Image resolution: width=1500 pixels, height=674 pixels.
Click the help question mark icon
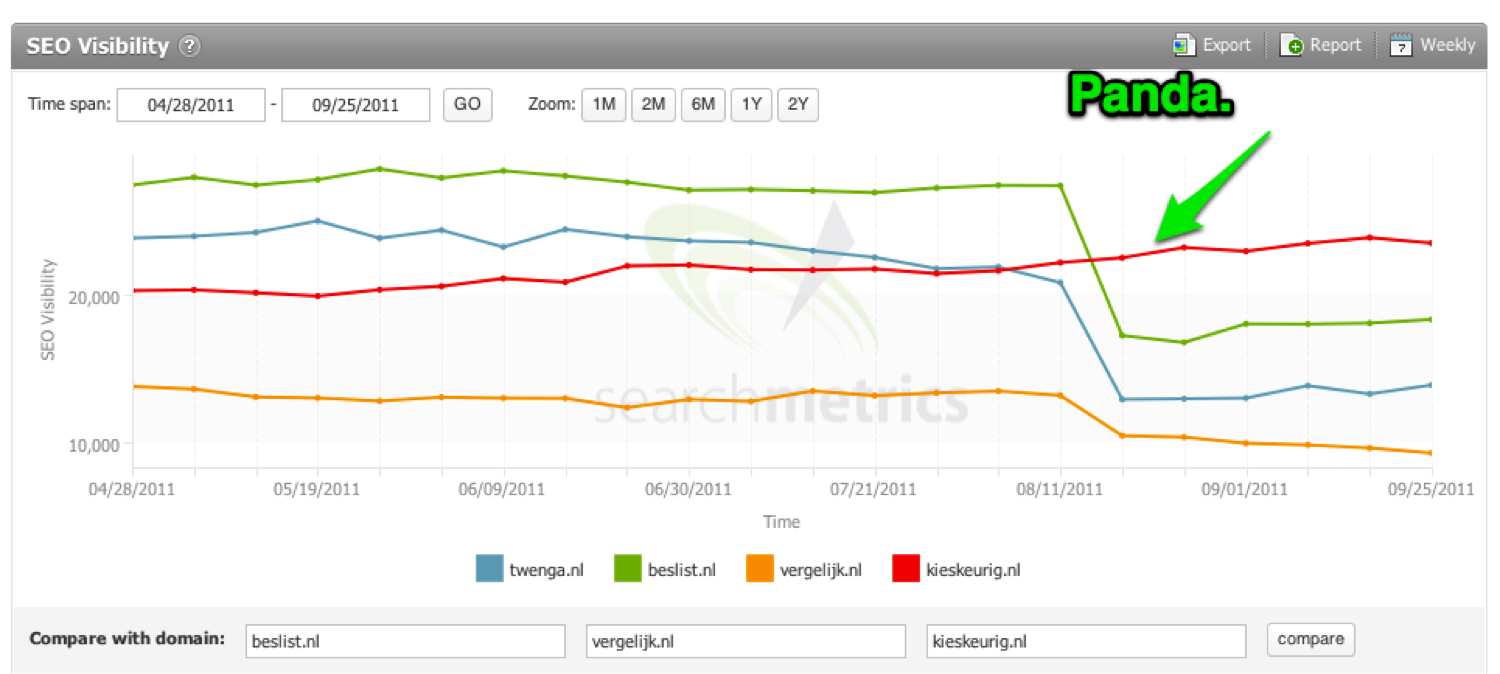tap(190, 46)
